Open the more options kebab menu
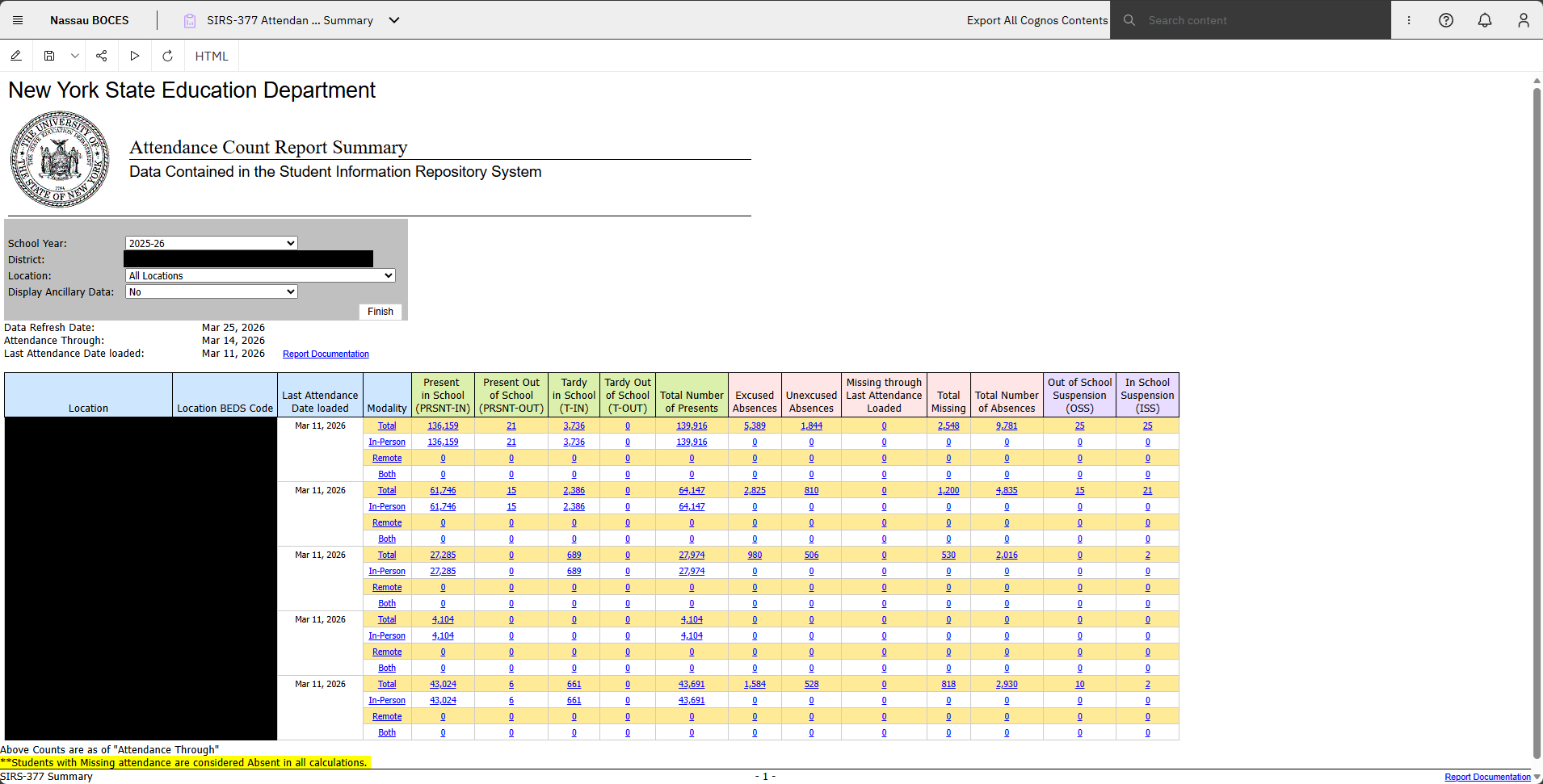 click(1409, 20)
